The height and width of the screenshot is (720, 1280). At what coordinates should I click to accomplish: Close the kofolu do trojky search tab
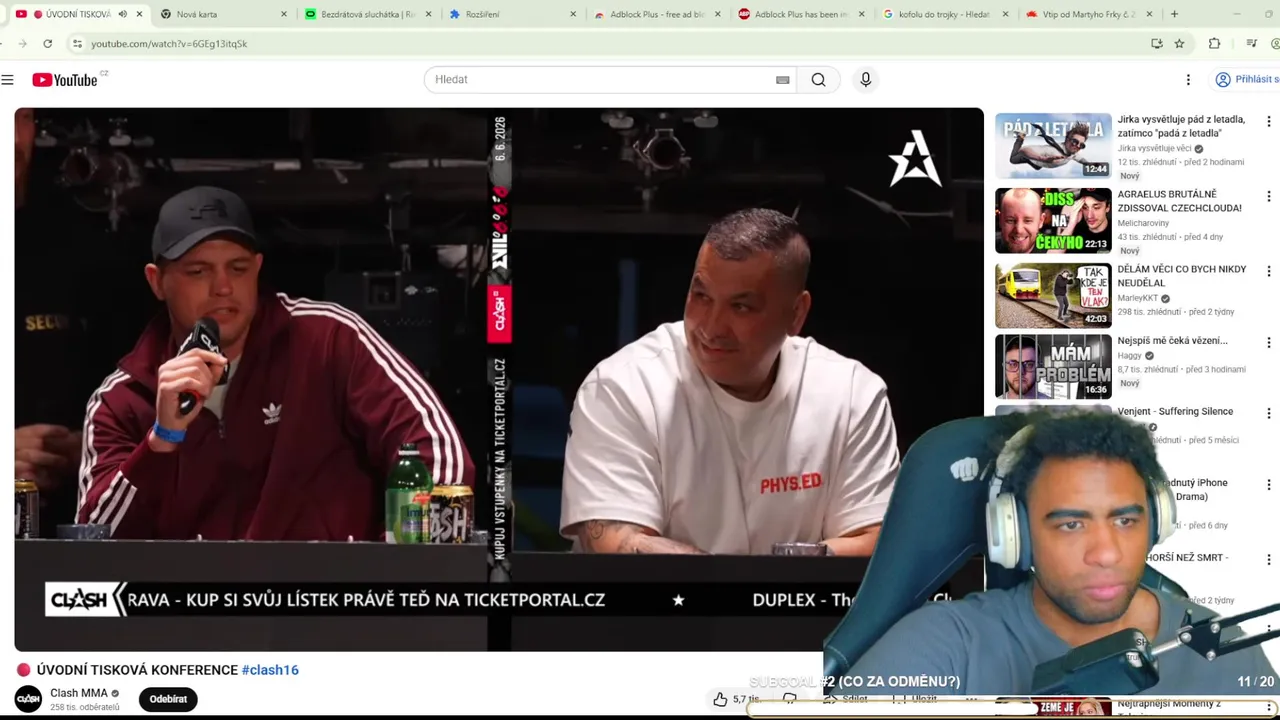coord(1004,14)
